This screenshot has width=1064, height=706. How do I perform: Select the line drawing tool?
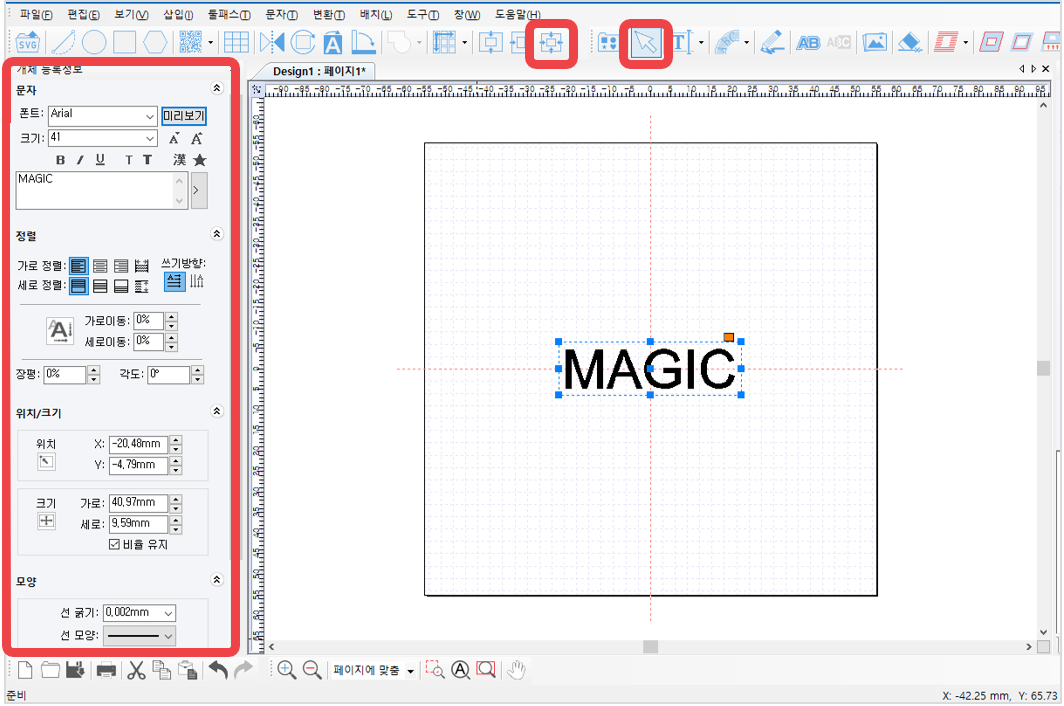click(63, 42)
